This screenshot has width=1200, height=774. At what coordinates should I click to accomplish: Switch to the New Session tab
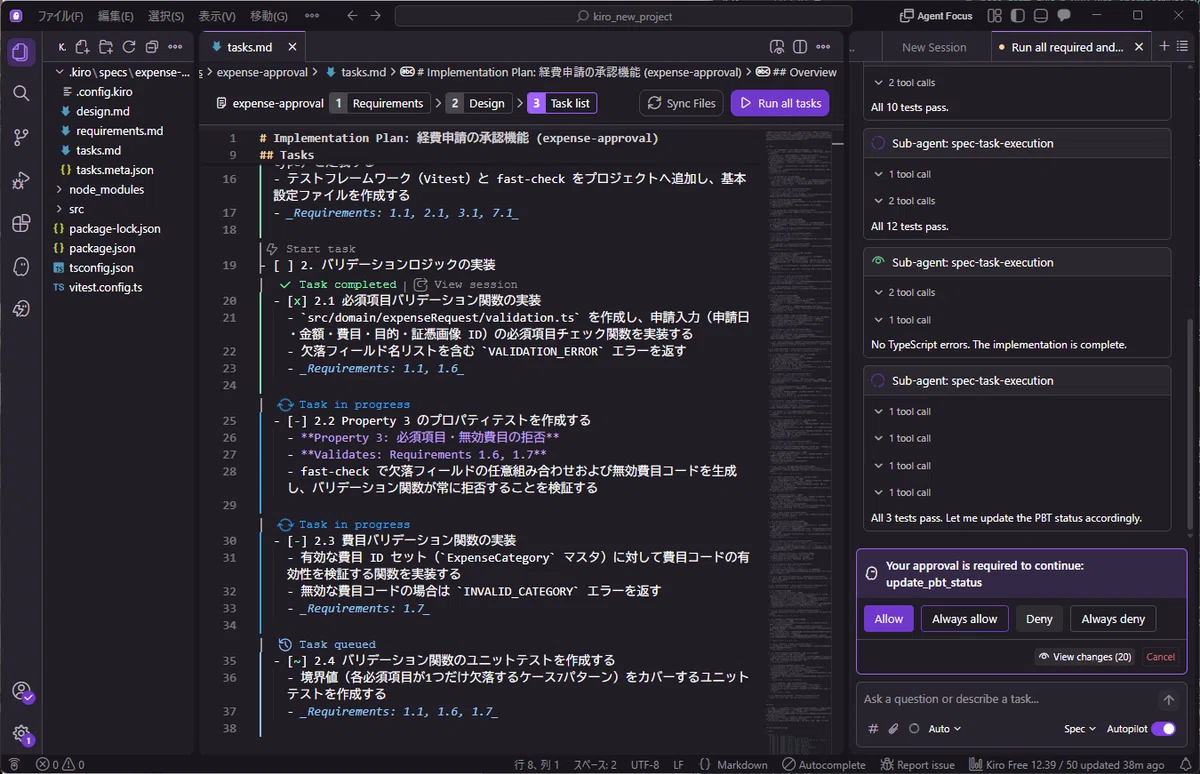tap(934, 47)
